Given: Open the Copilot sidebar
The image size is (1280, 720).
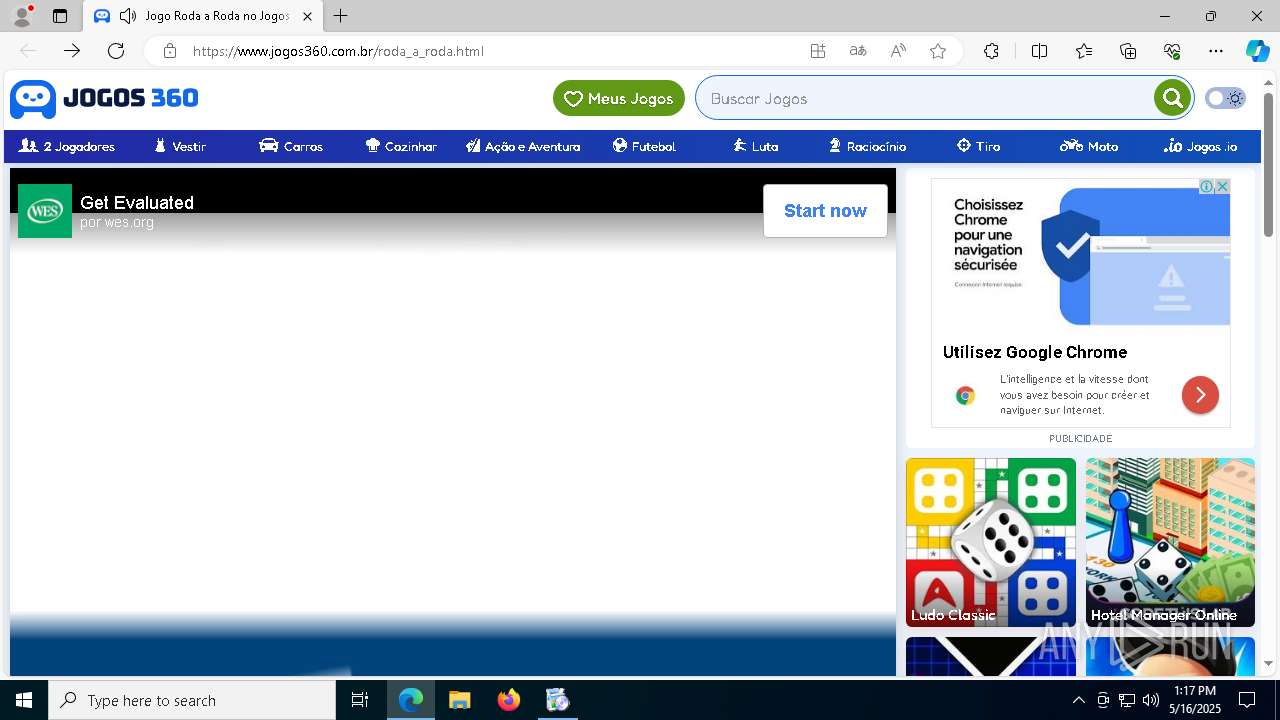Looking at the screenshot, I should point(1258,51).
